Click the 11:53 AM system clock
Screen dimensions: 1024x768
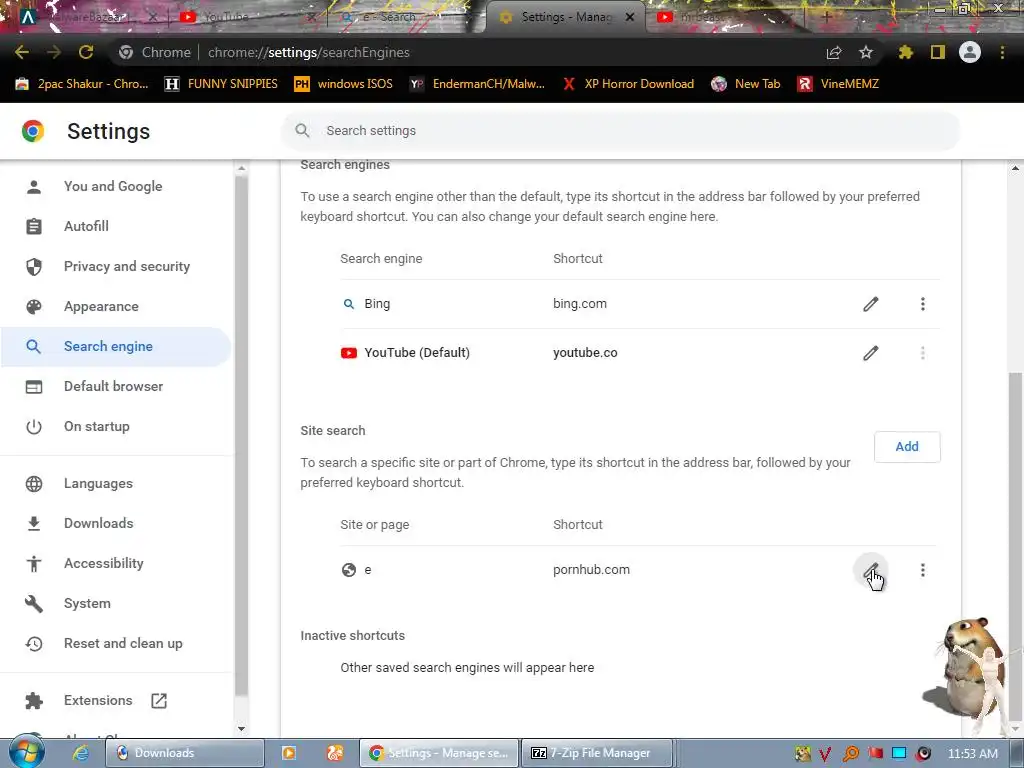[972, 754]
